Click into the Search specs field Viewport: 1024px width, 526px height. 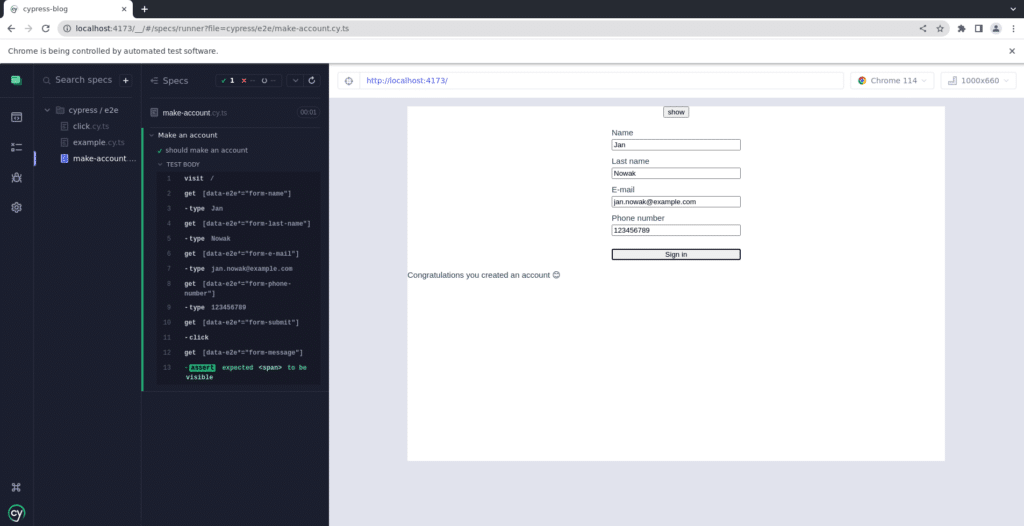point(80,80)
